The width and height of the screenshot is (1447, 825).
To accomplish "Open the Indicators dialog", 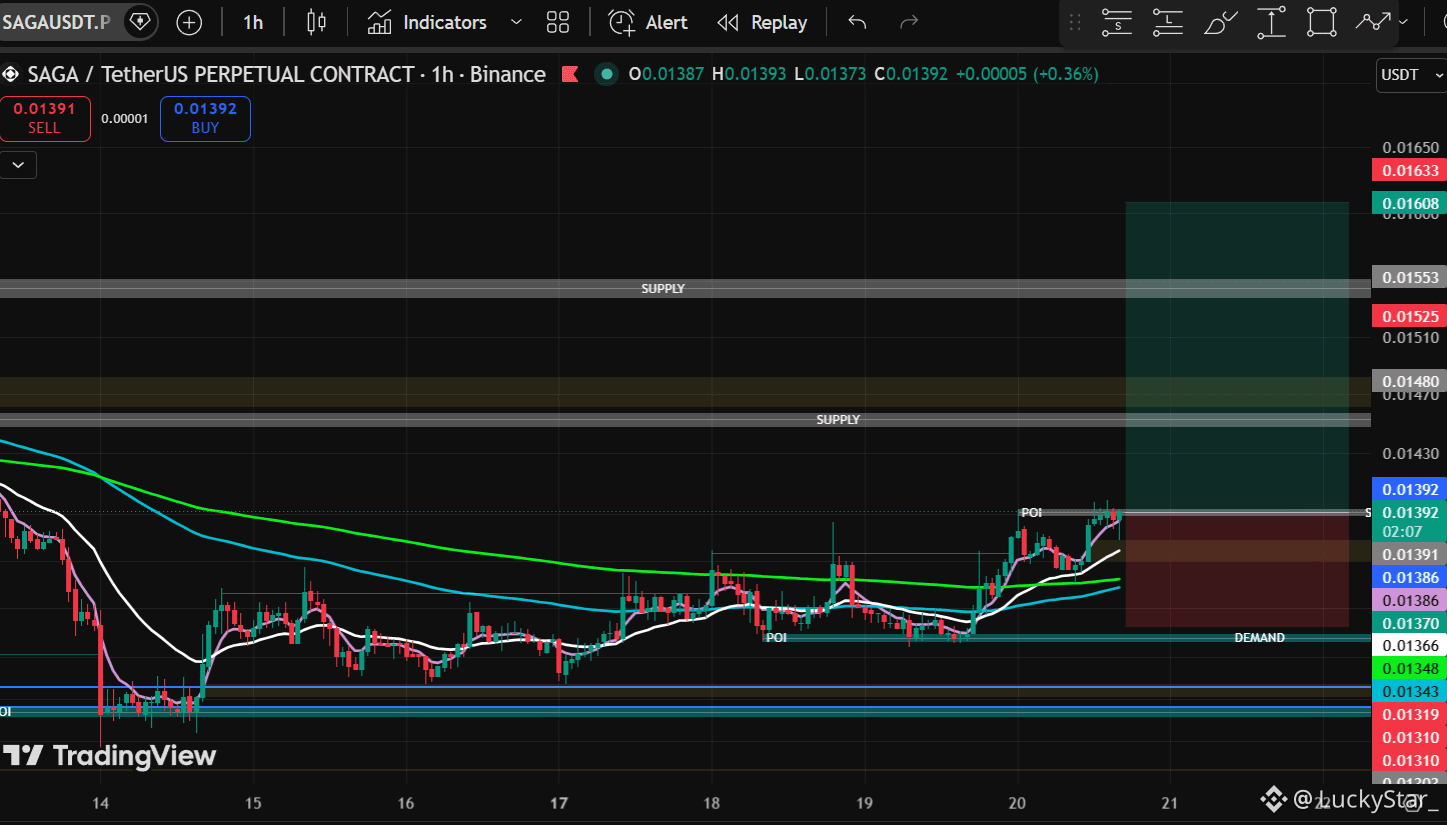I will pyautogui.click(x=426, y=22).
